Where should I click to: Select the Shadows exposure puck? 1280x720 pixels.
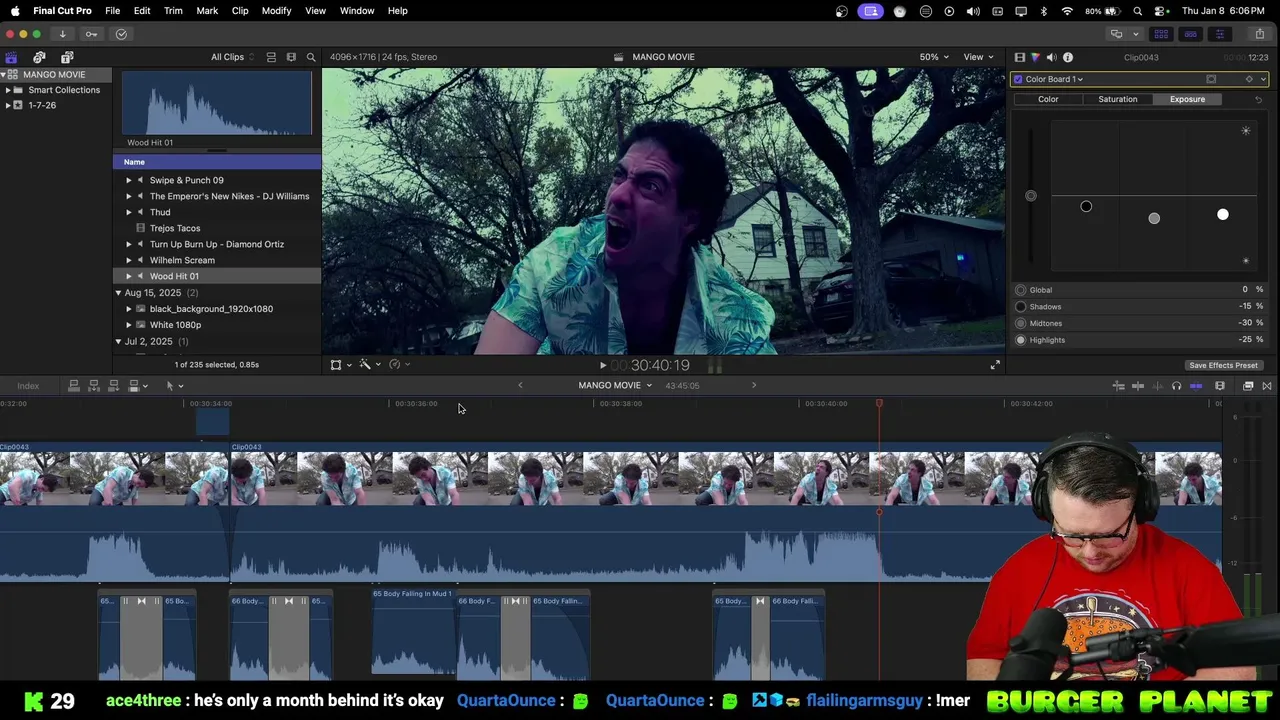(x=1086, y=207)
